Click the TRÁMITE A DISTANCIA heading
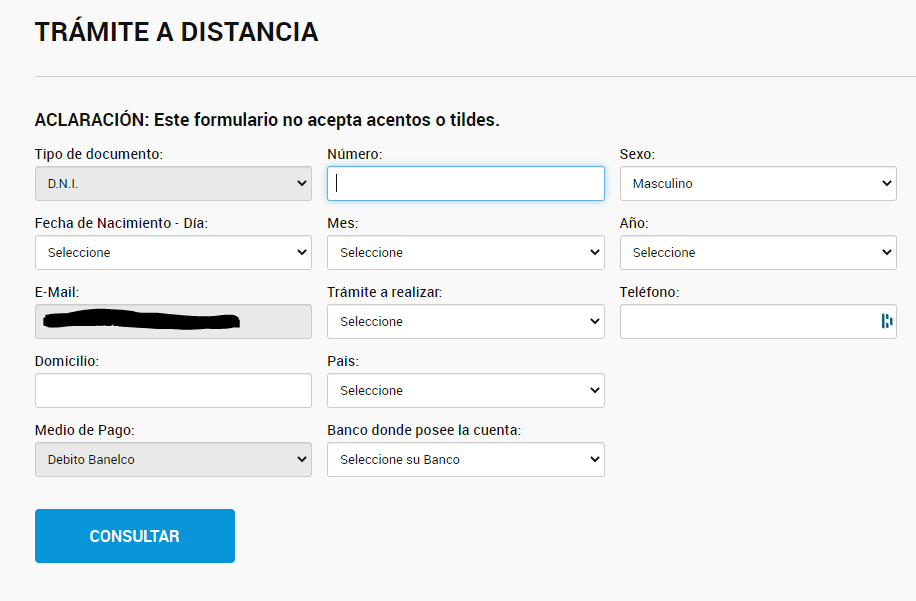Screen dimensions: 916x601 (176, 32)
